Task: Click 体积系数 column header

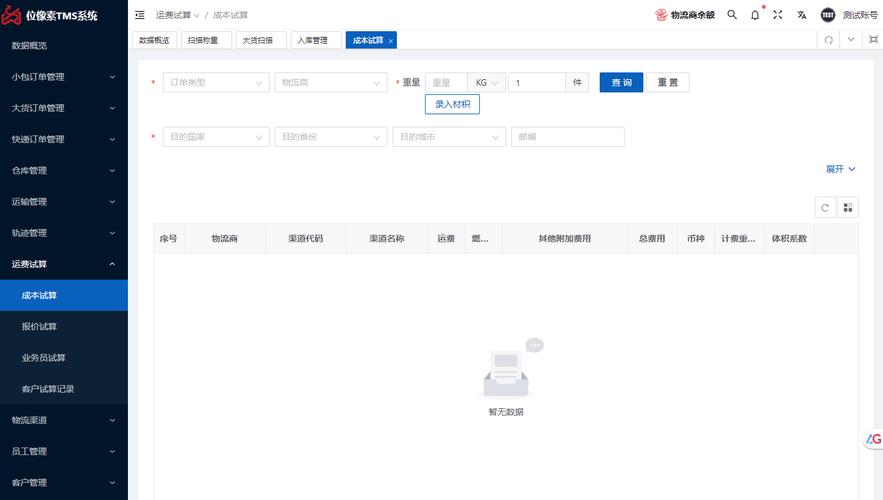Action: pos(790,238)
